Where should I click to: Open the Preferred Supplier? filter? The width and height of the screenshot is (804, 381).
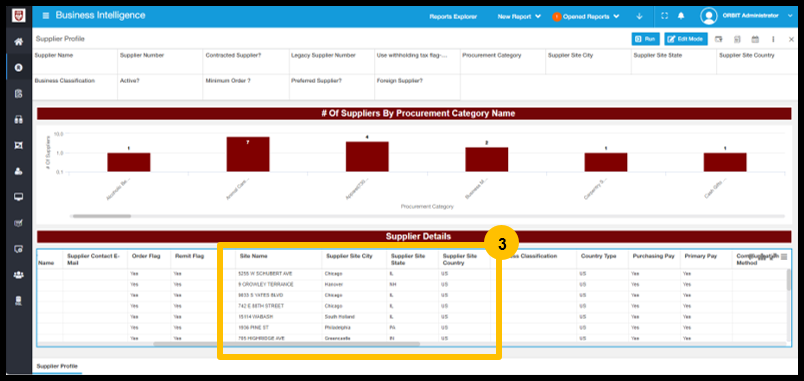(x=332, y=87)
